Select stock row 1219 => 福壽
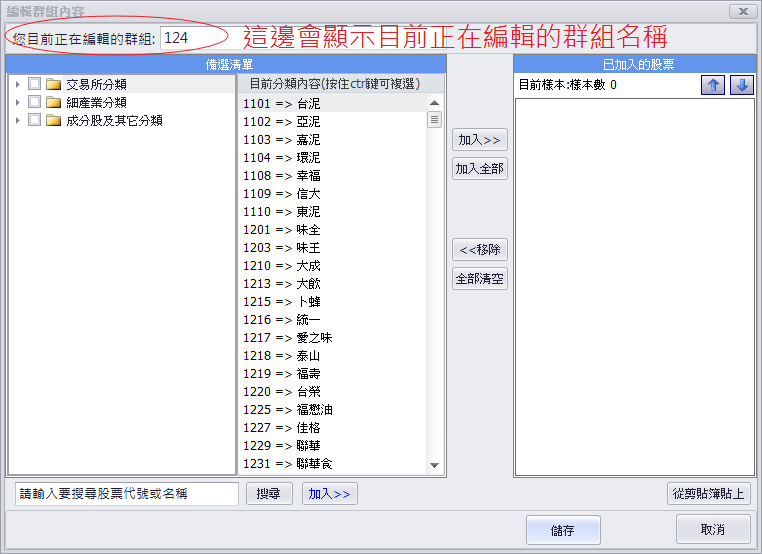This screenshot has height=554, width=762. pyautogui.click(x=333, y=373)
